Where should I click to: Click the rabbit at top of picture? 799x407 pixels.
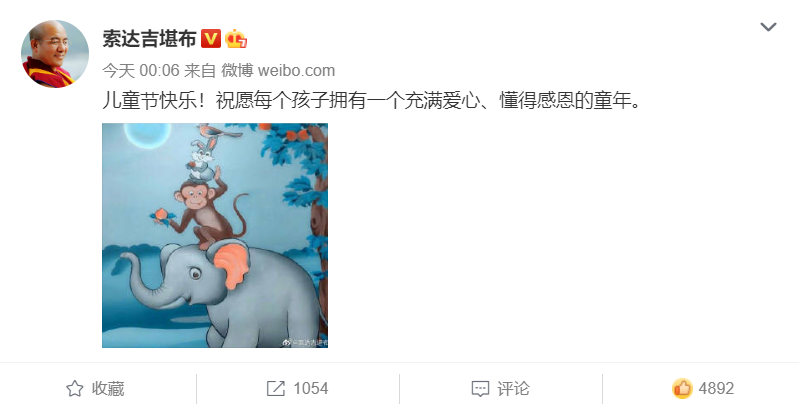pyautogui.click(x=202, y=158)
